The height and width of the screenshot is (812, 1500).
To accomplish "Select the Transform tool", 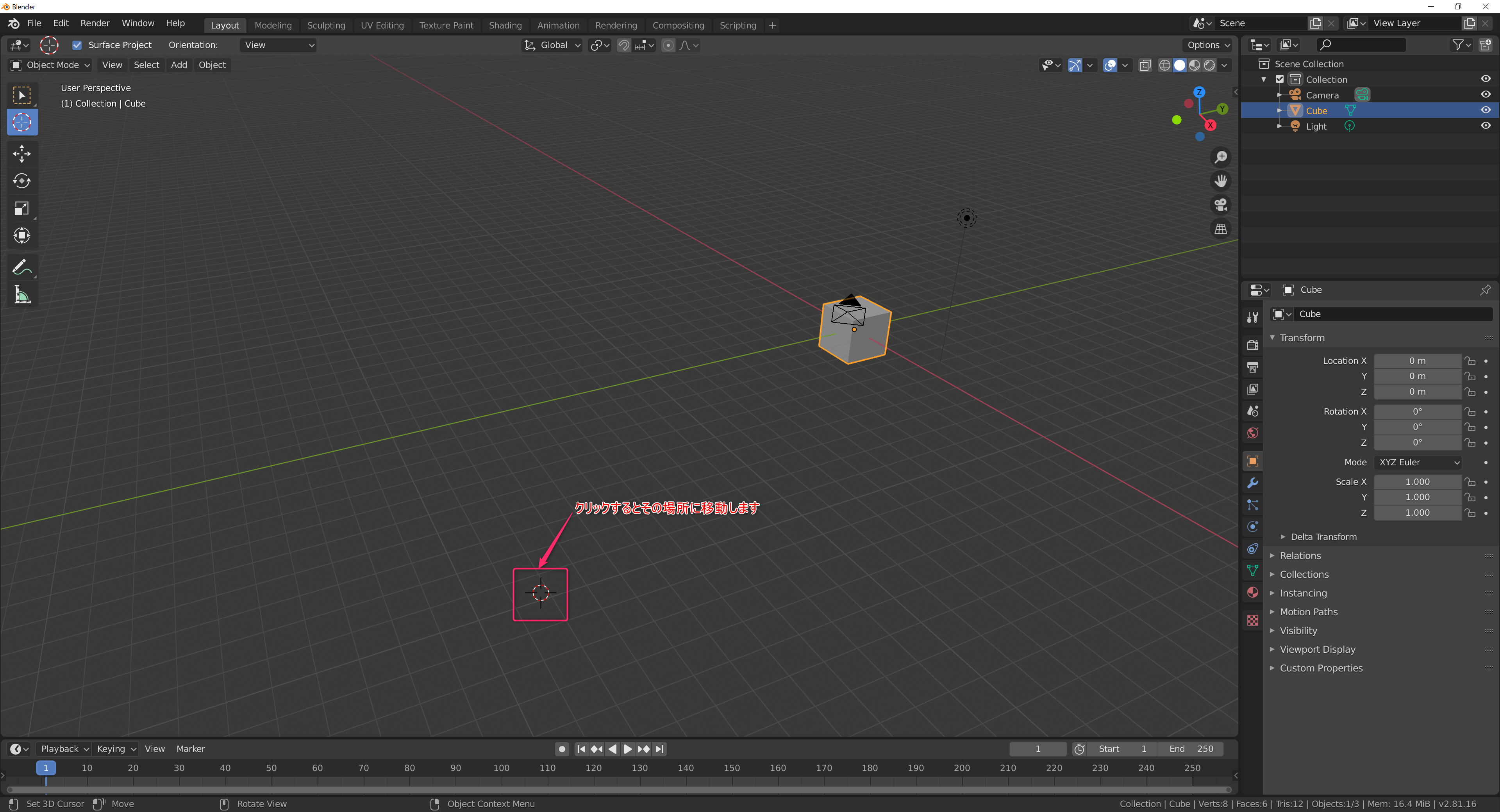I will click(x=22, y=236).
